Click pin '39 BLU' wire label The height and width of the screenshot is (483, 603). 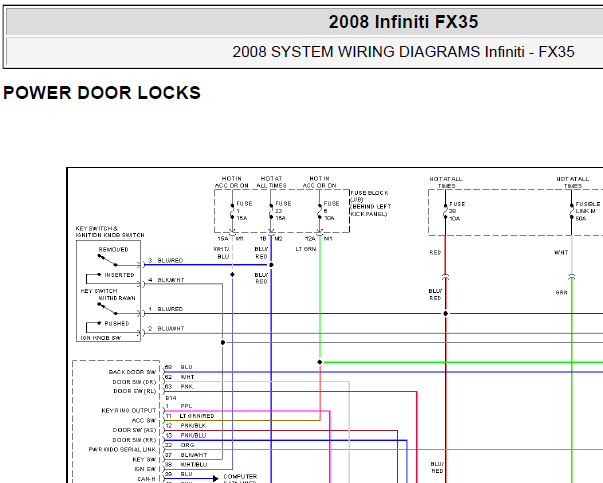click(x=179, y=474)
